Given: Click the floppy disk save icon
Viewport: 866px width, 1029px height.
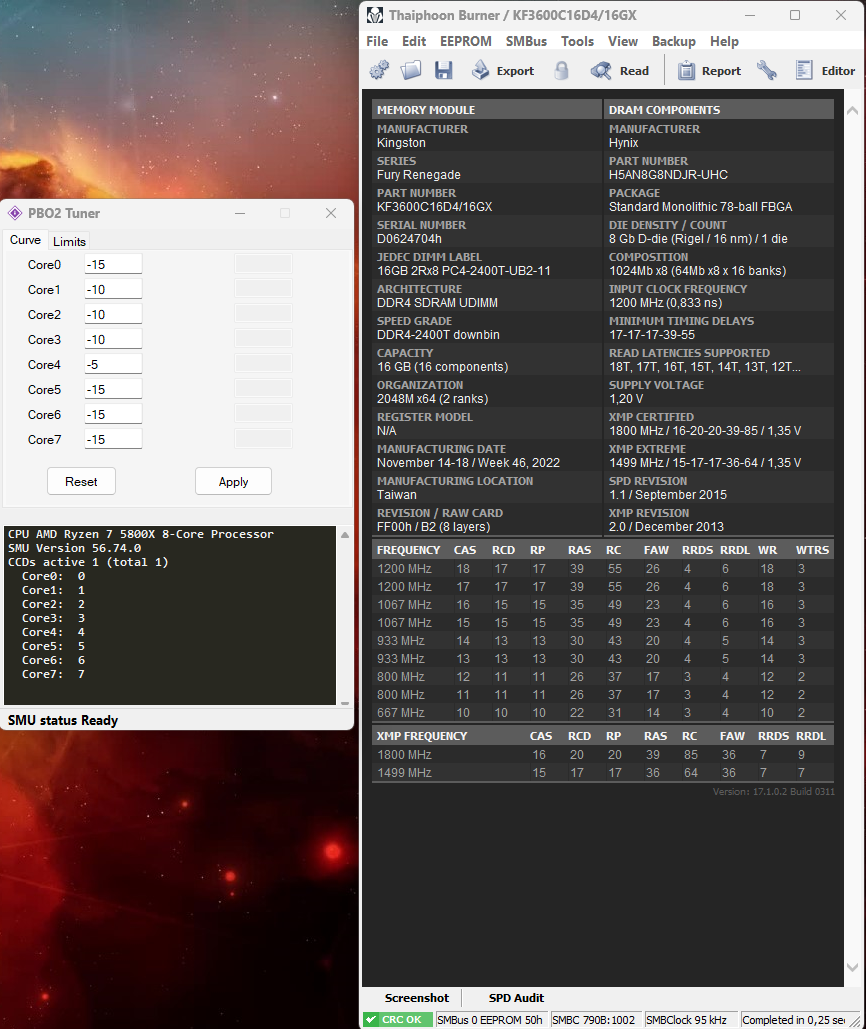Looking at the screenshot, I should pos(443,70).
